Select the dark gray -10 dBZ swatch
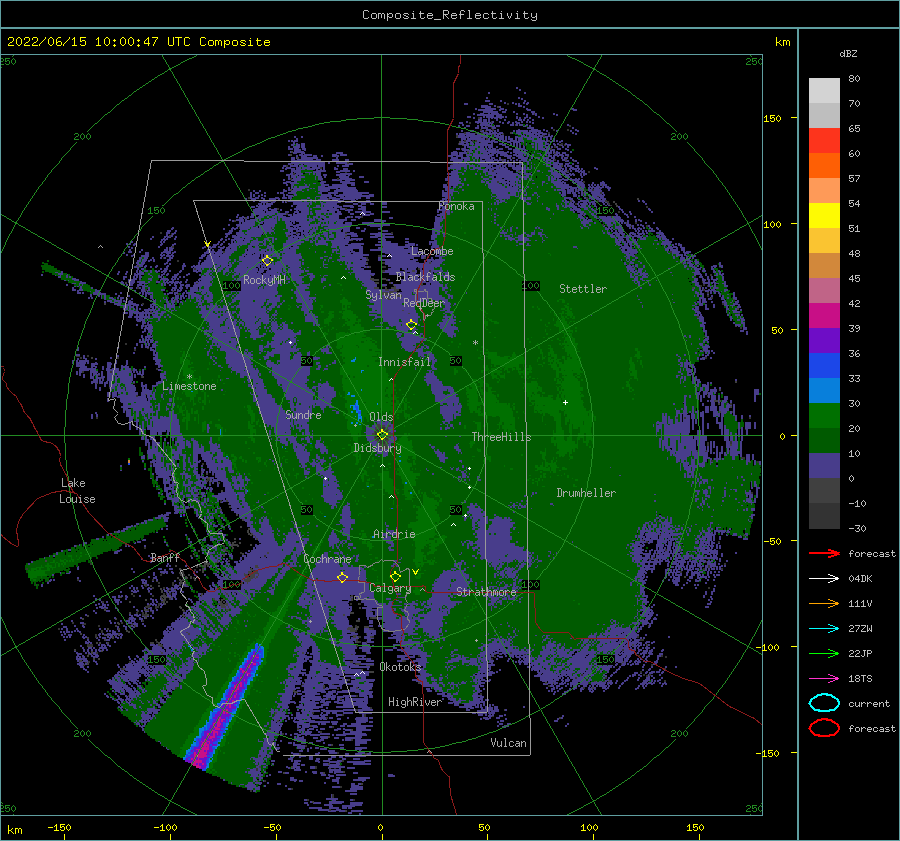 [824, 515]
